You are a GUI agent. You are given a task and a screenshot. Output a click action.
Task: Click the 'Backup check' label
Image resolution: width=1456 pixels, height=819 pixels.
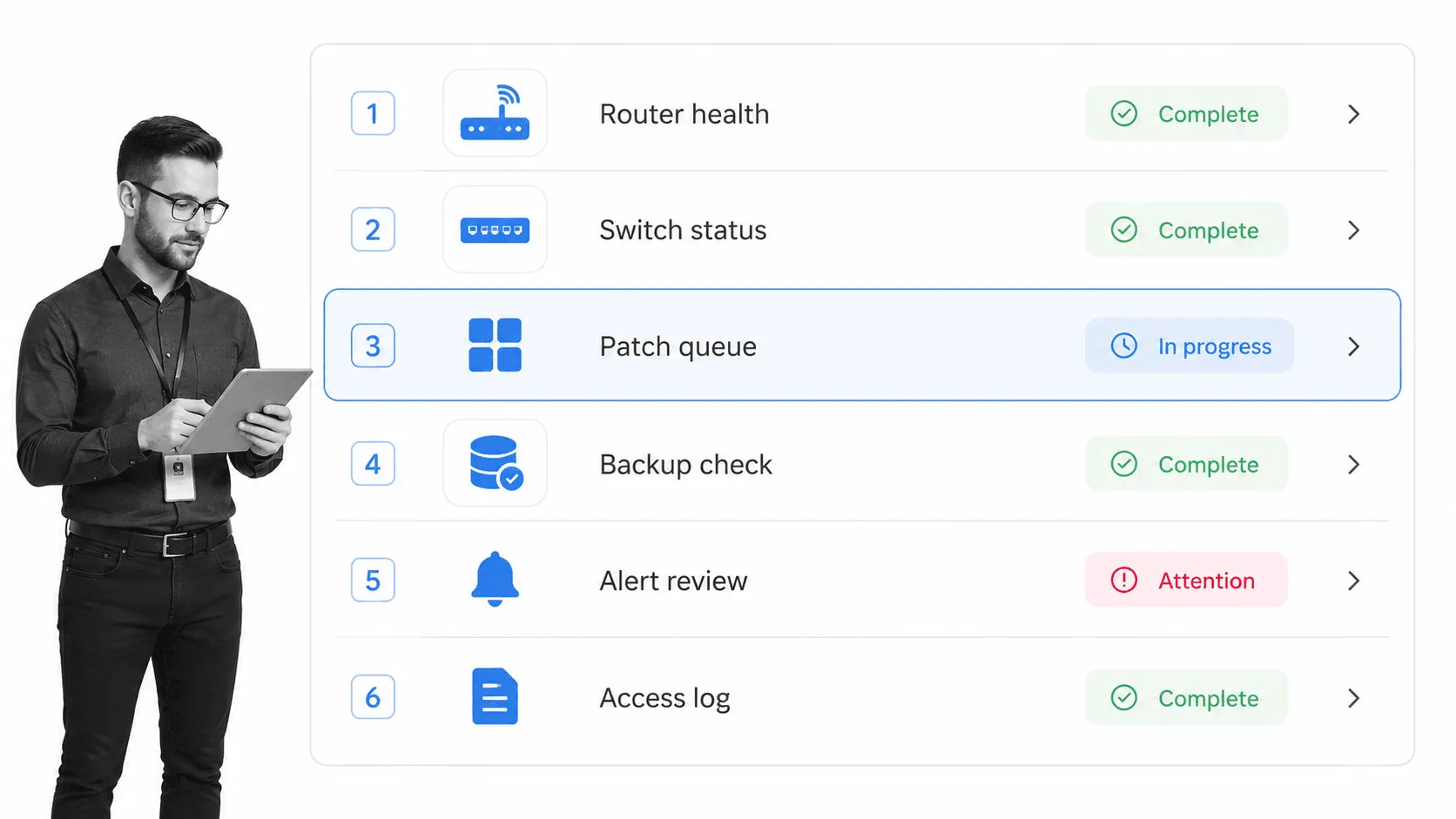(685, 465)
